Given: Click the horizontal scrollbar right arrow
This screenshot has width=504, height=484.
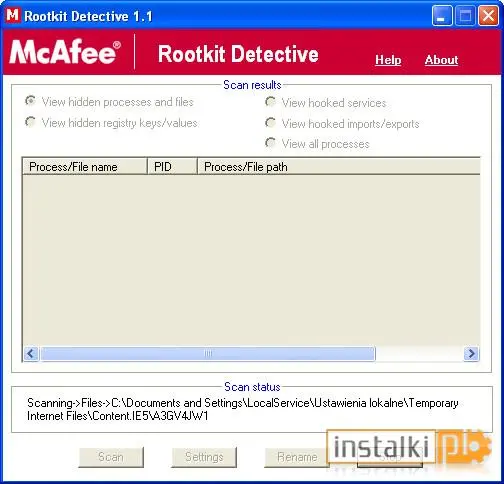Looking at the screenshot, I should [x=471, y=353].
